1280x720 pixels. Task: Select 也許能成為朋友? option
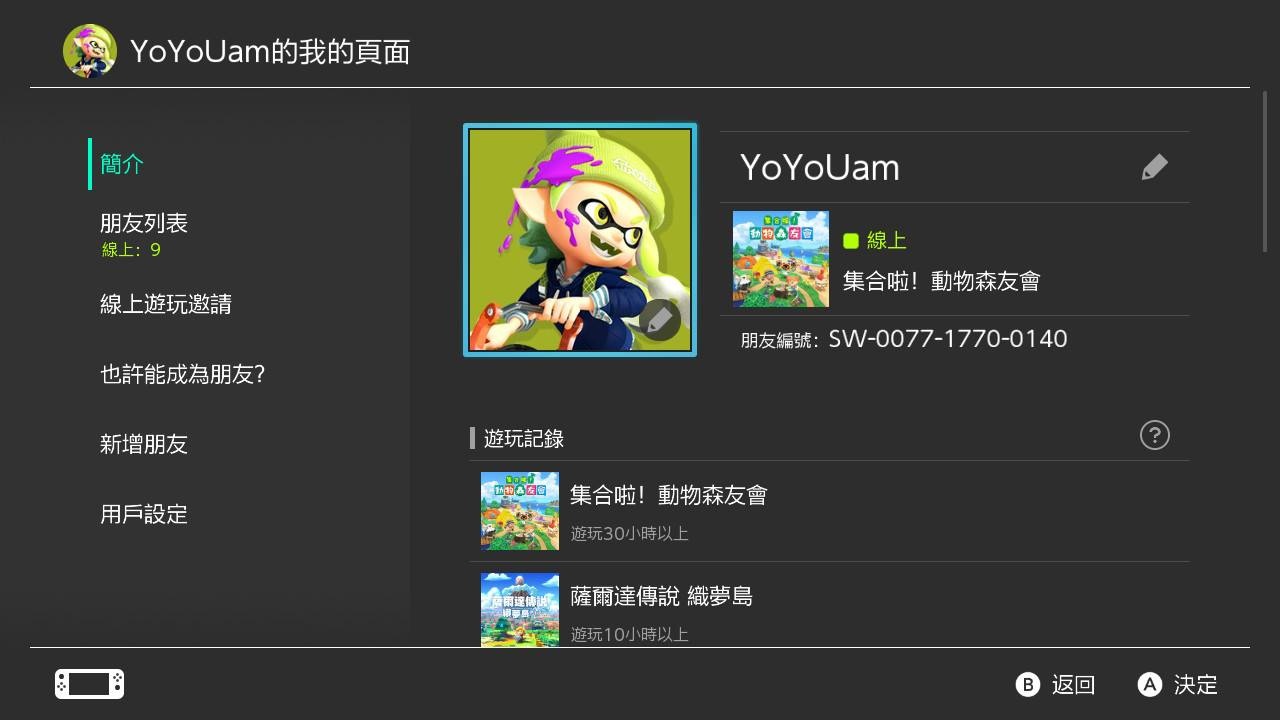(x=182, y=374)
